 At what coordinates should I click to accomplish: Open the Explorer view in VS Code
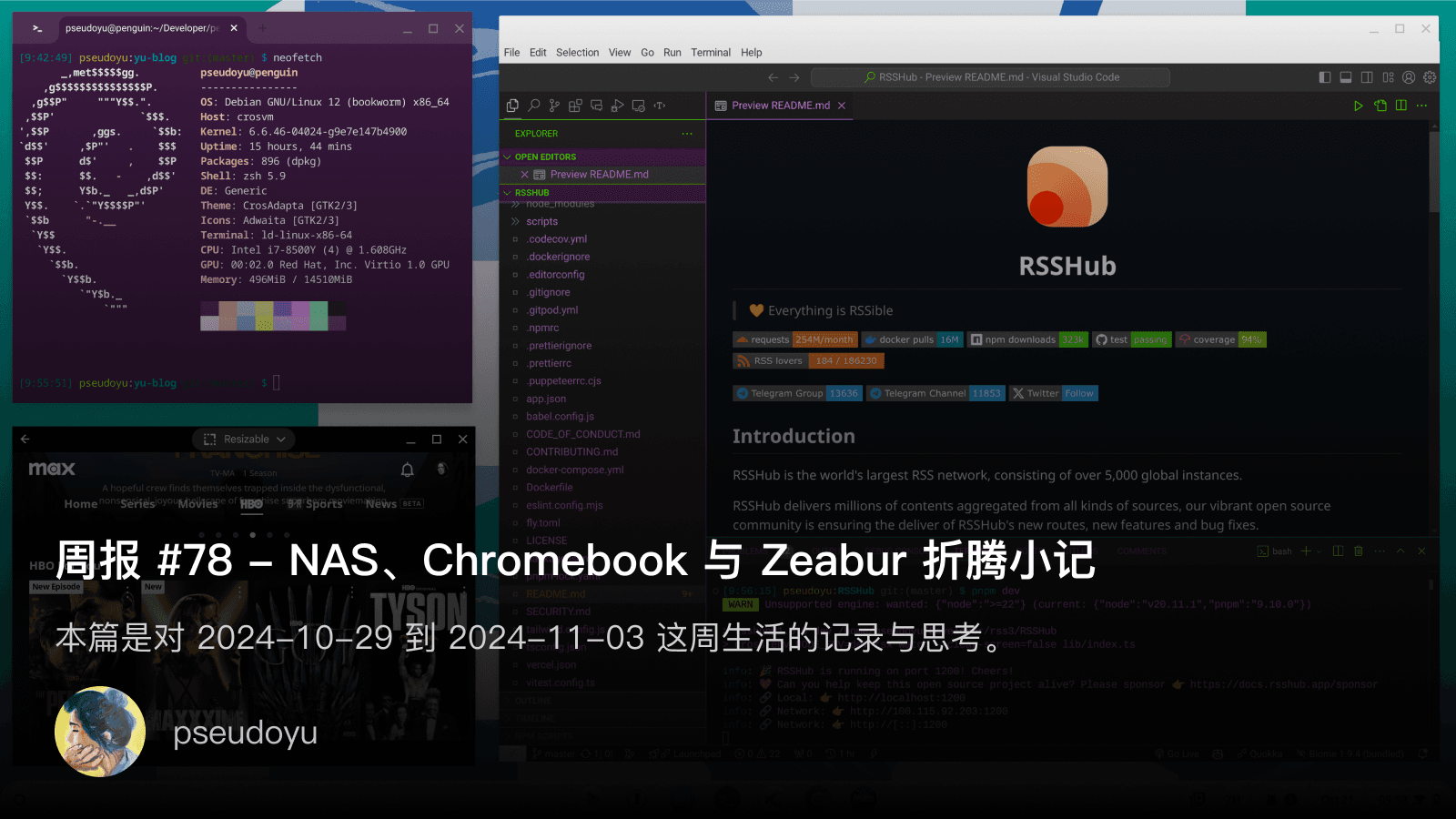point(512,106)
